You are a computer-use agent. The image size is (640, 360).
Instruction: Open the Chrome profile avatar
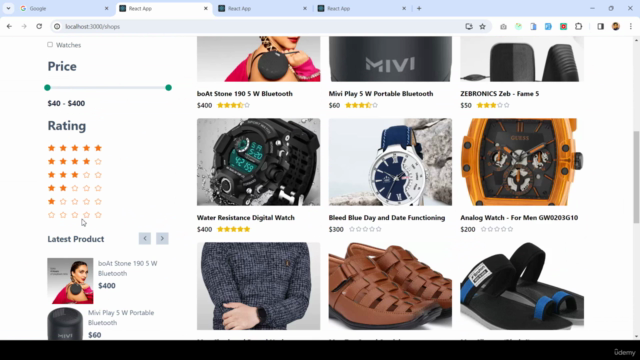616,27
